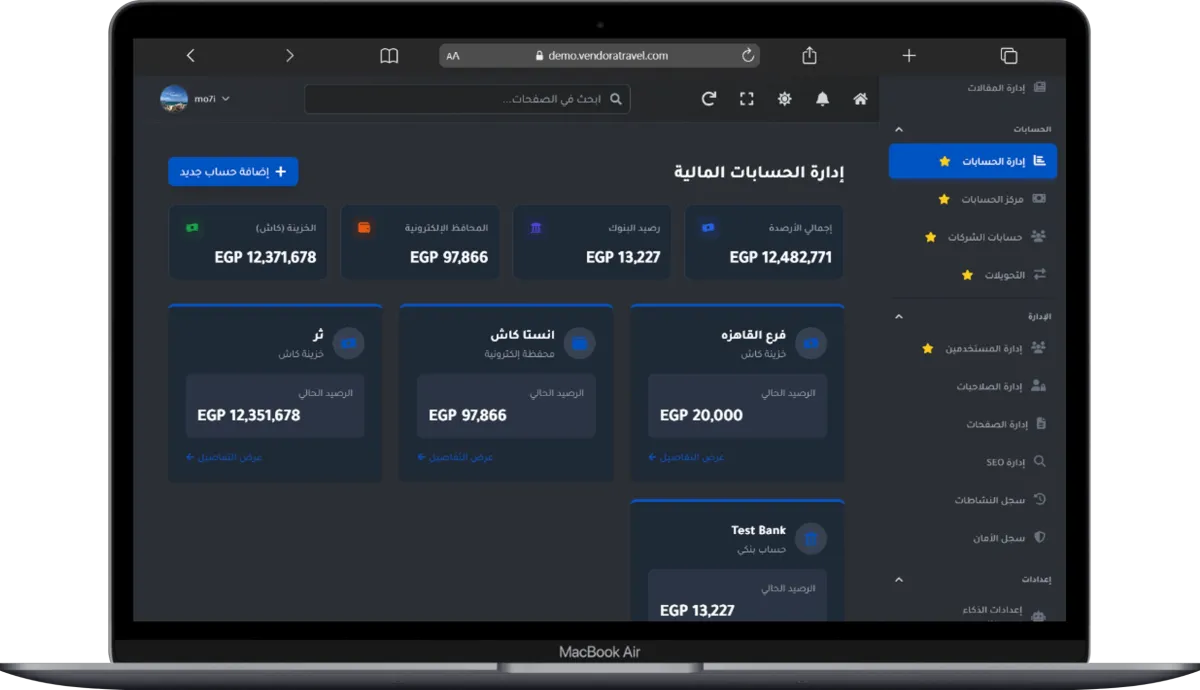Click the مركز الحسابات money icon
The height and width of the screenshot is (690, 1200).
tap(1039, 199)
